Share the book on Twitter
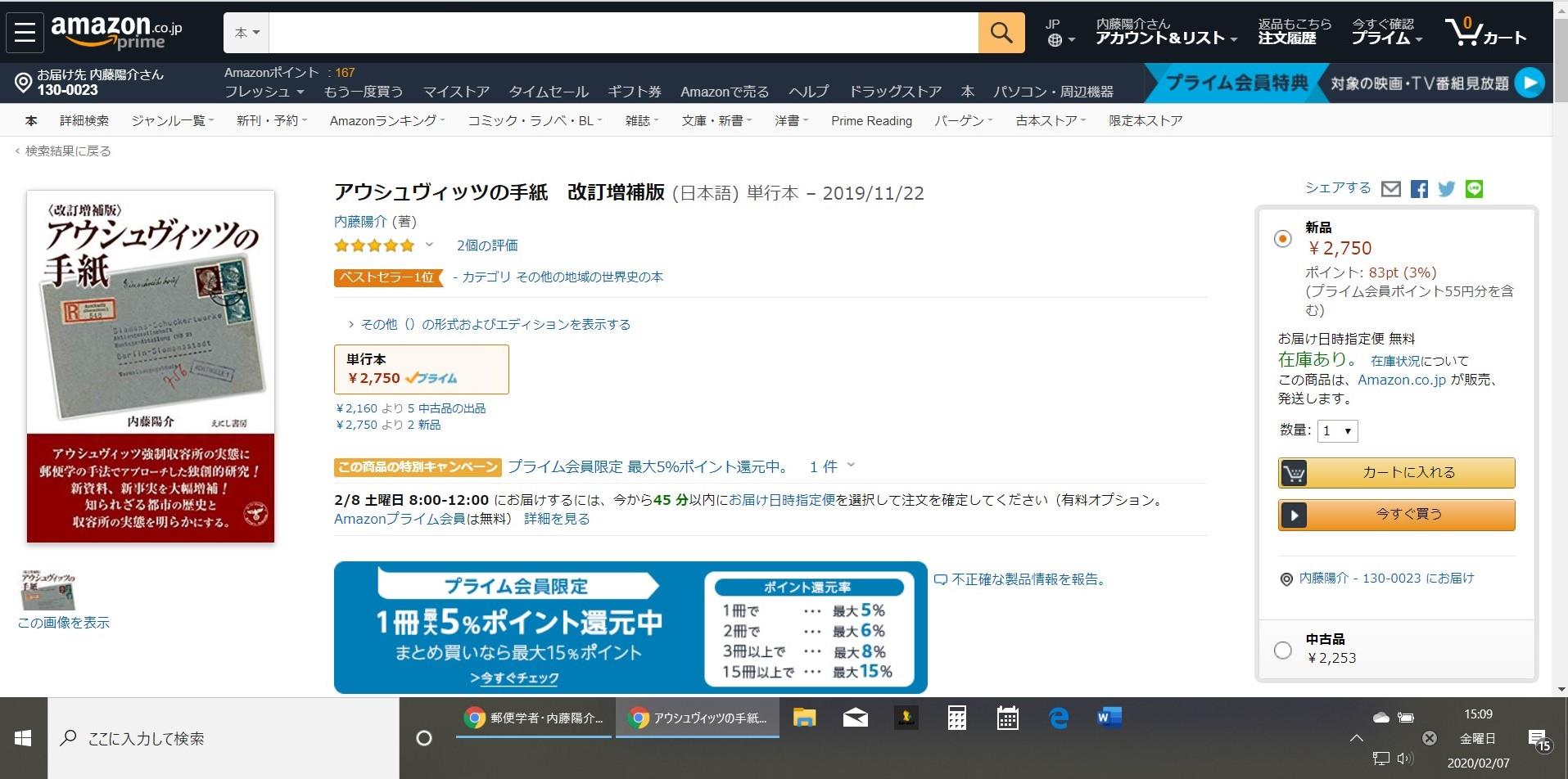 (1447, 189)
